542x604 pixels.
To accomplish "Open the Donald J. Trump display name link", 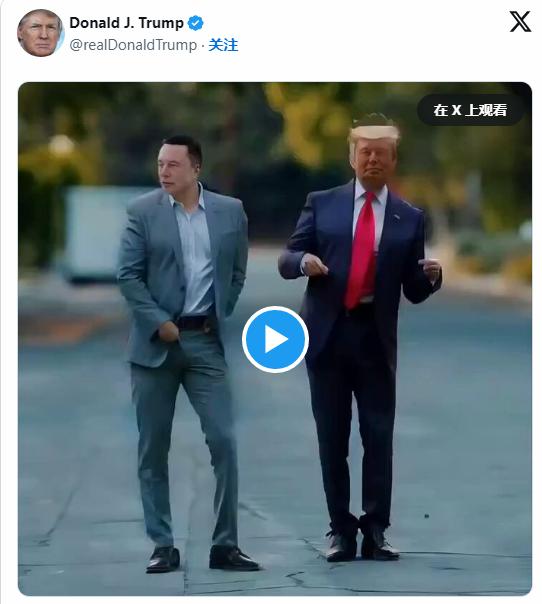I will point(126,23).
